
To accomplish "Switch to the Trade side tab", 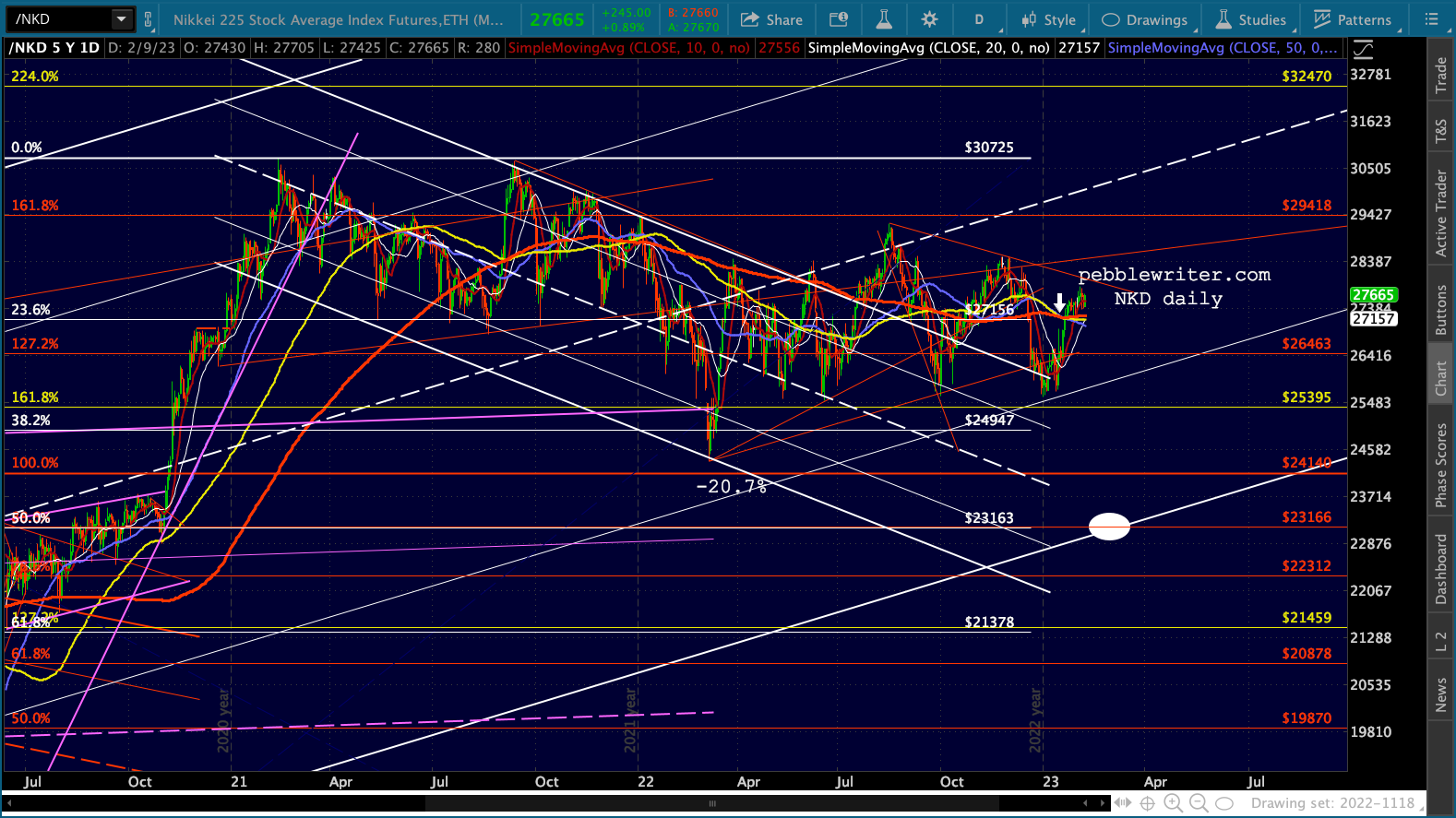I will [x=1440, y=76].
